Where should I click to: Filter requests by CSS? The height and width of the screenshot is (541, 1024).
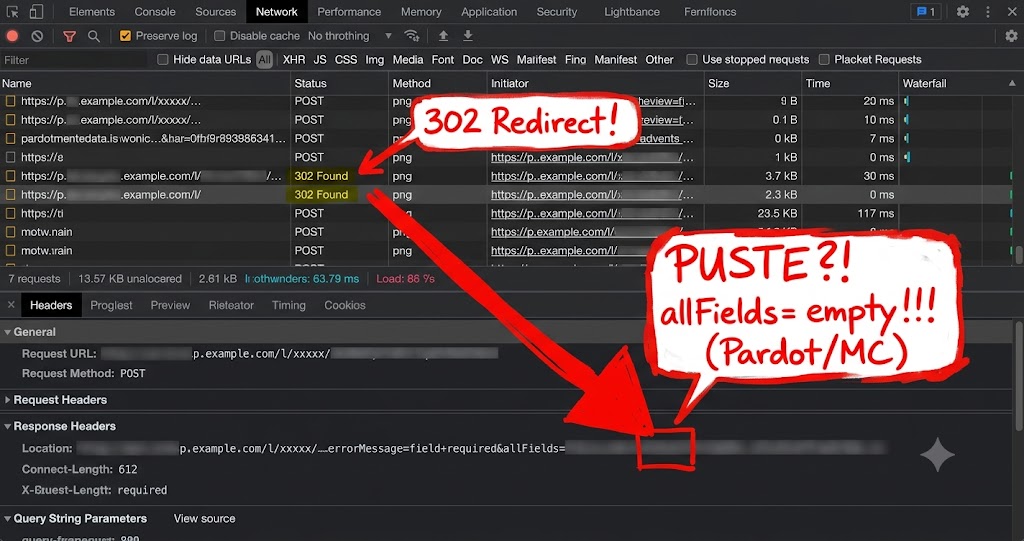pyautogui.click(x=346, y=59)
